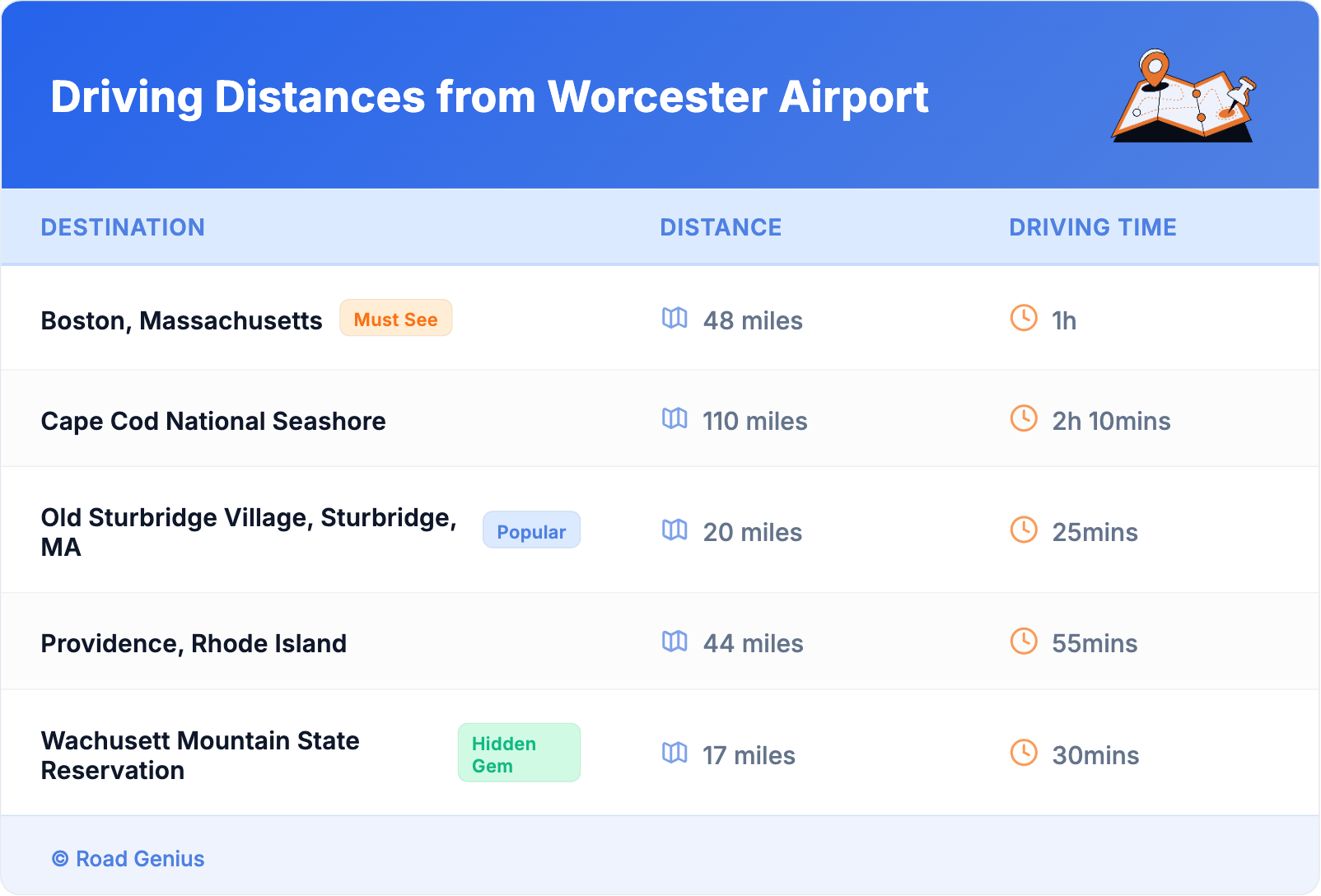Click the Hidden Gem badge
Image resolution: width=1321 pixels, height=896 pixels.
[519, 754]
